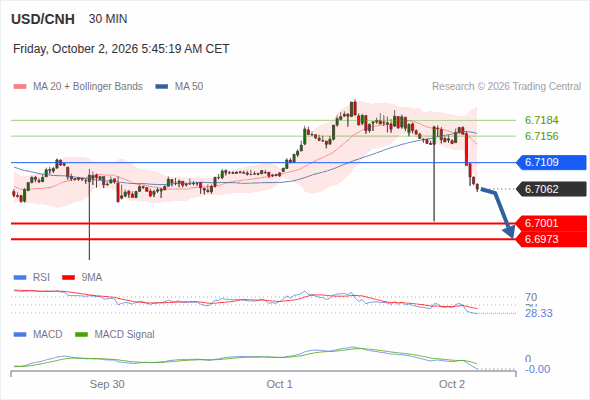This screenshot has height=400, width=590.
Task: Click the MA 20 + Bollinger Bands legend label
Action: [88, 87]
